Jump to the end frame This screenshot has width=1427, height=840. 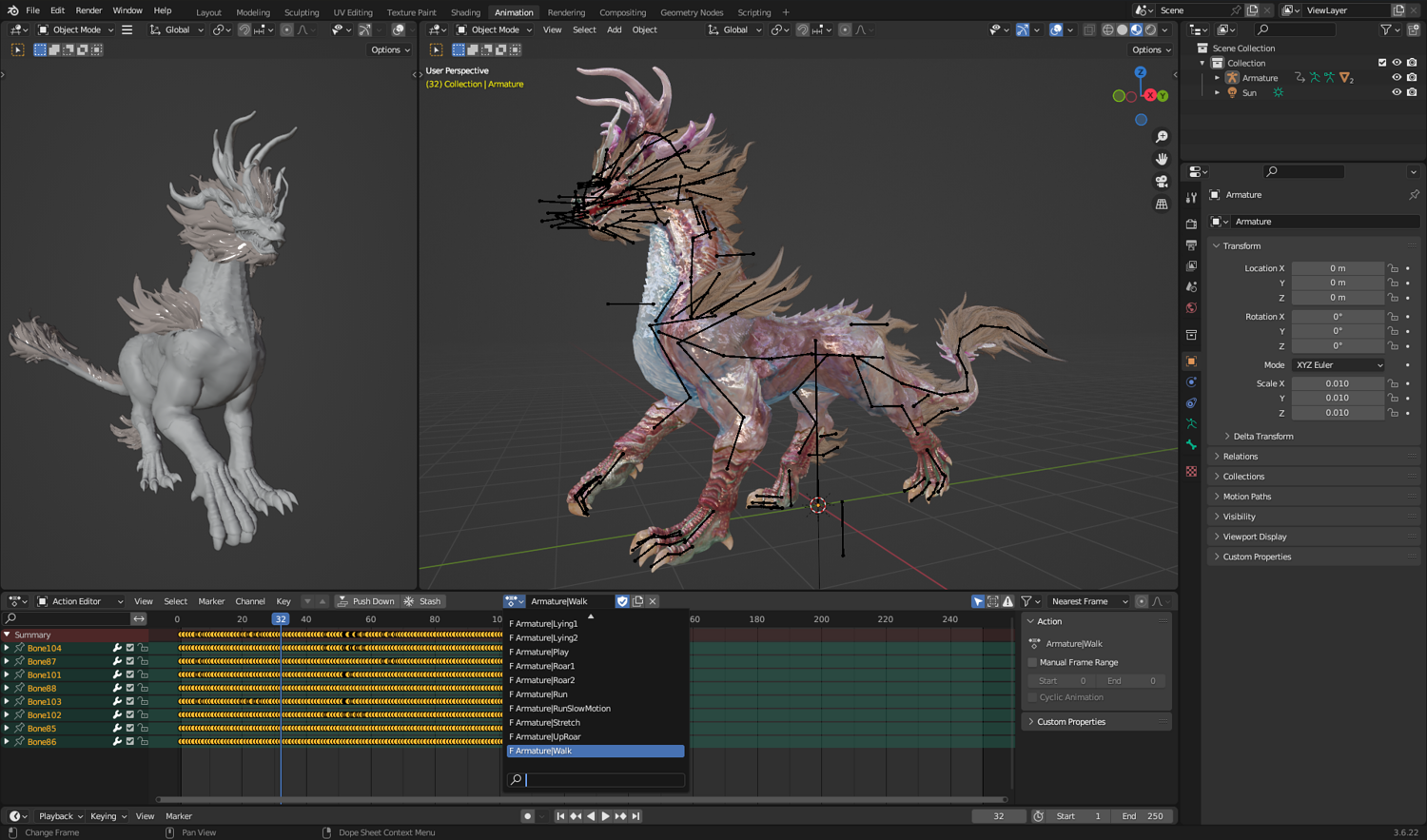pyautogui.click(x=635, y=816)
